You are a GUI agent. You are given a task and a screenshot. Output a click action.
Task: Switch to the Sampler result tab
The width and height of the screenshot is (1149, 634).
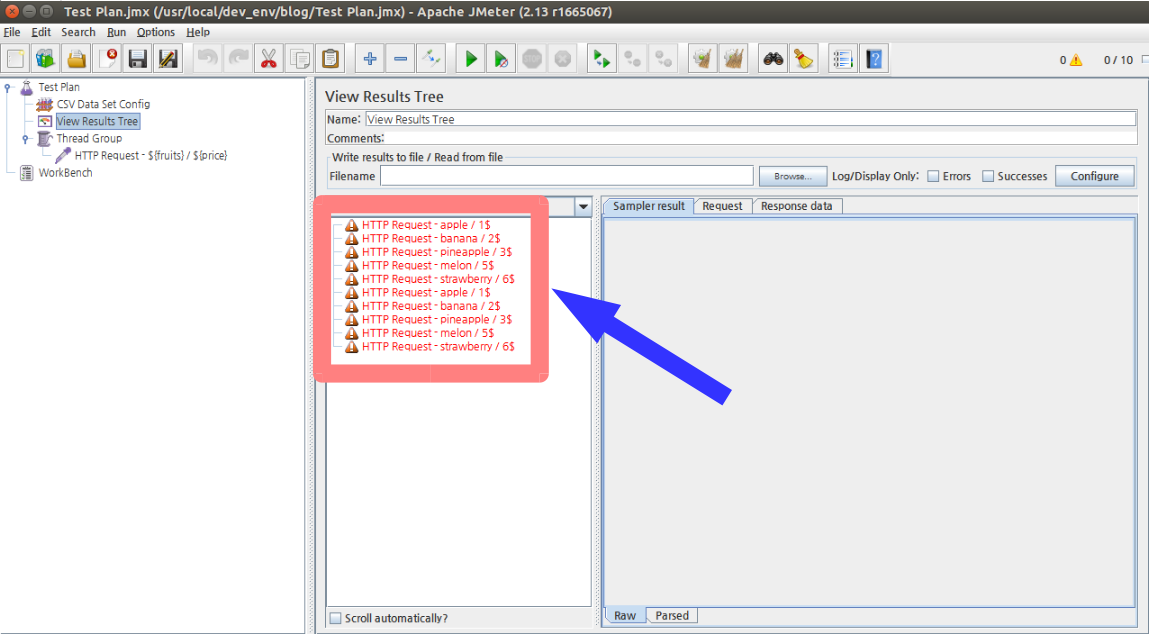649,206
